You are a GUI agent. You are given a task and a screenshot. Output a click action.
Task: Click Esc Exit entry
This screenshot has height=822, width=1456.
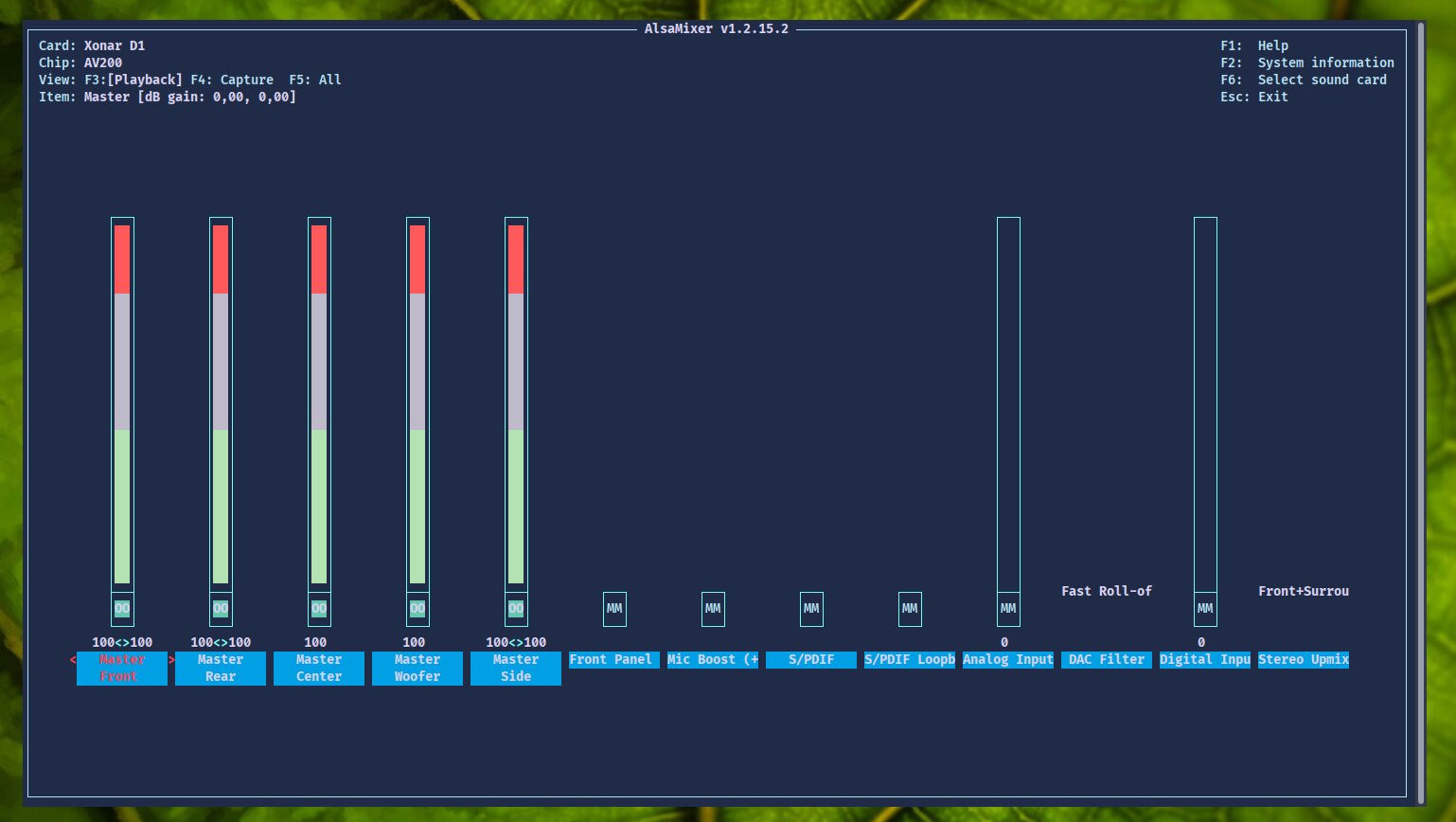pyautogui.click(x=1254, y=97)
